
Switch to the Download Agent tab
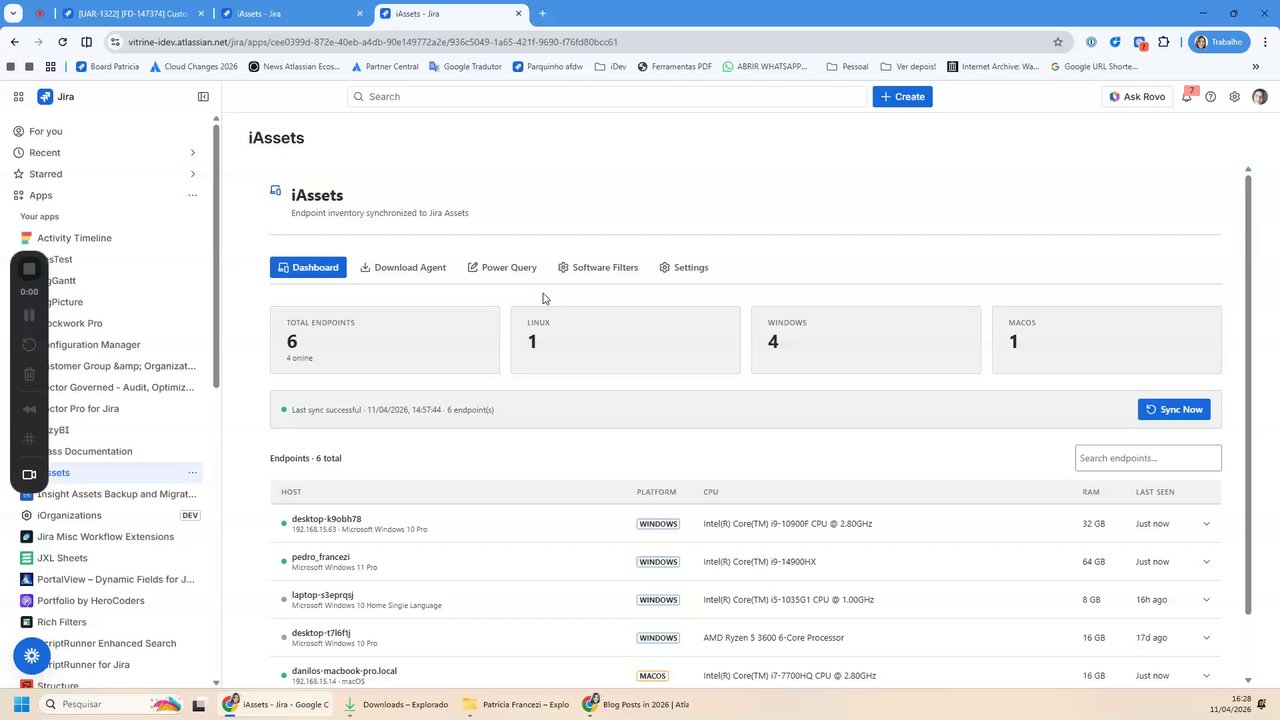[403, 268]
